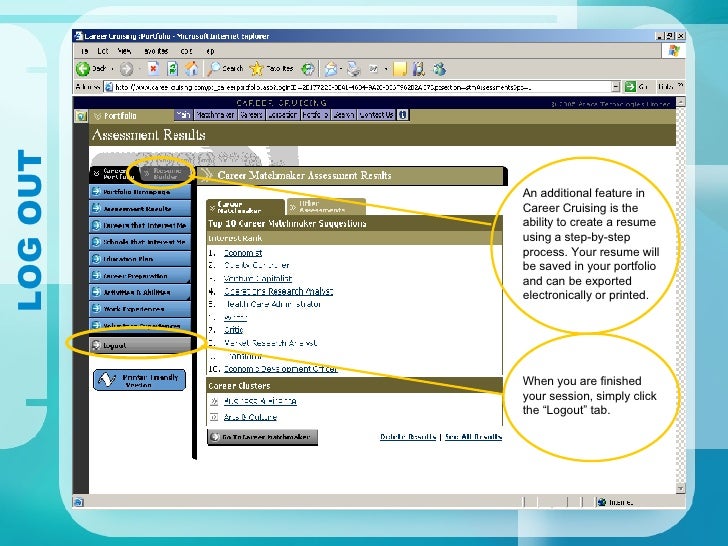Open the Forward button history dropdown arrow
Image resolution: width=728 pixels, height=546 pixels.
[x=139, y=69]
